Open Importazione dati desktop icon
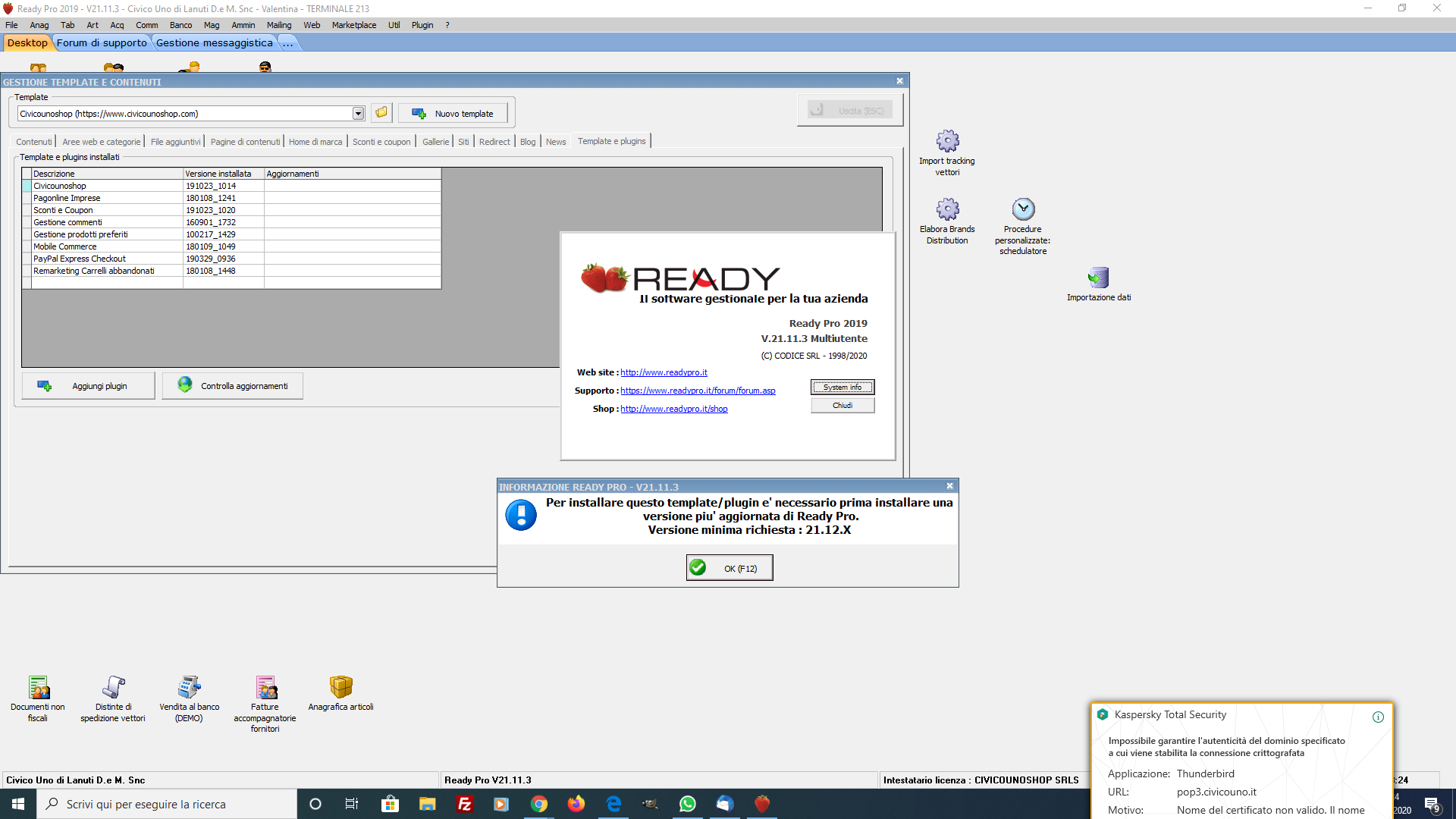The height and width of the screenshot is (819, 1456). (1099, 284)
